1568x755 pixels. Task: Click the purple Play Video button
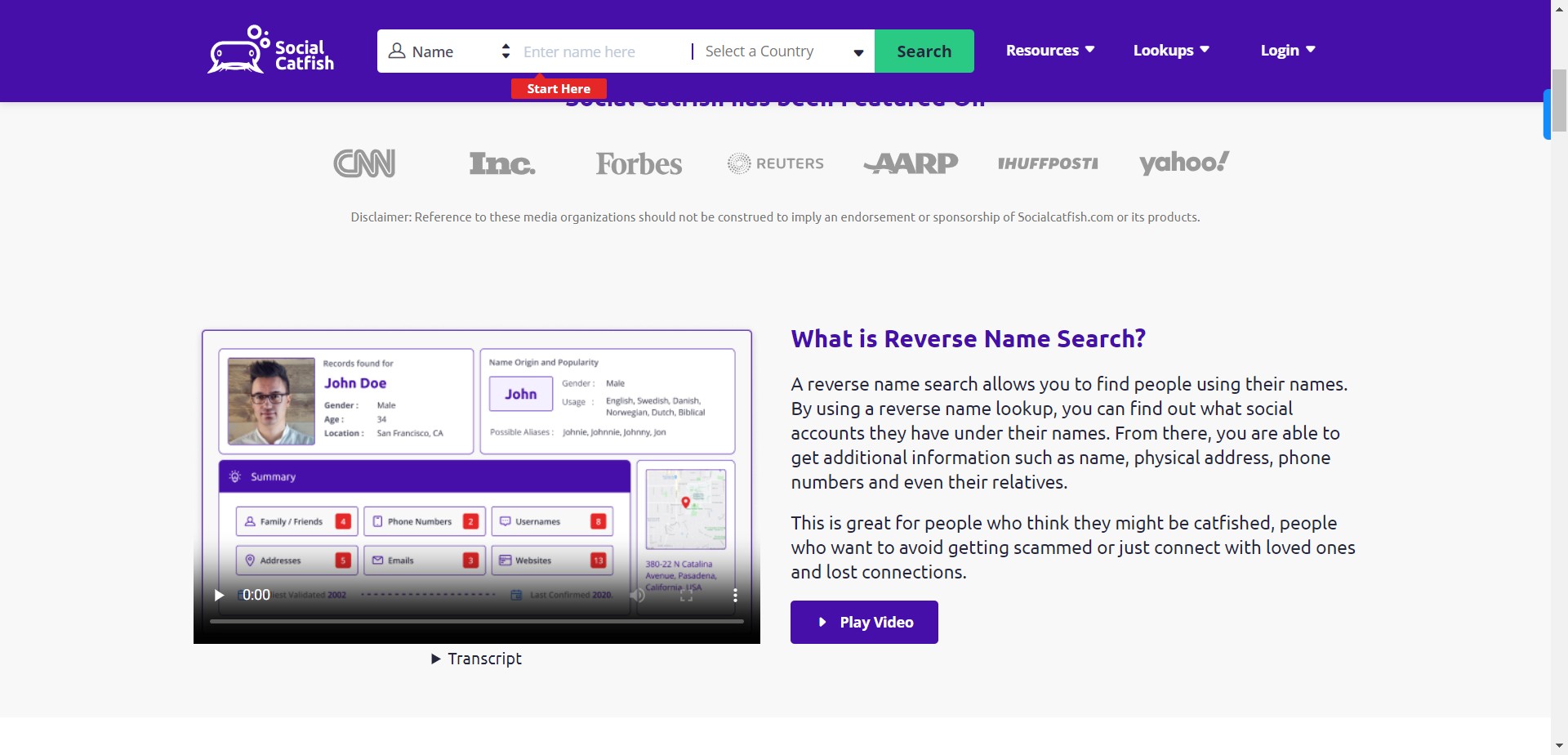(x=864, y=622)
